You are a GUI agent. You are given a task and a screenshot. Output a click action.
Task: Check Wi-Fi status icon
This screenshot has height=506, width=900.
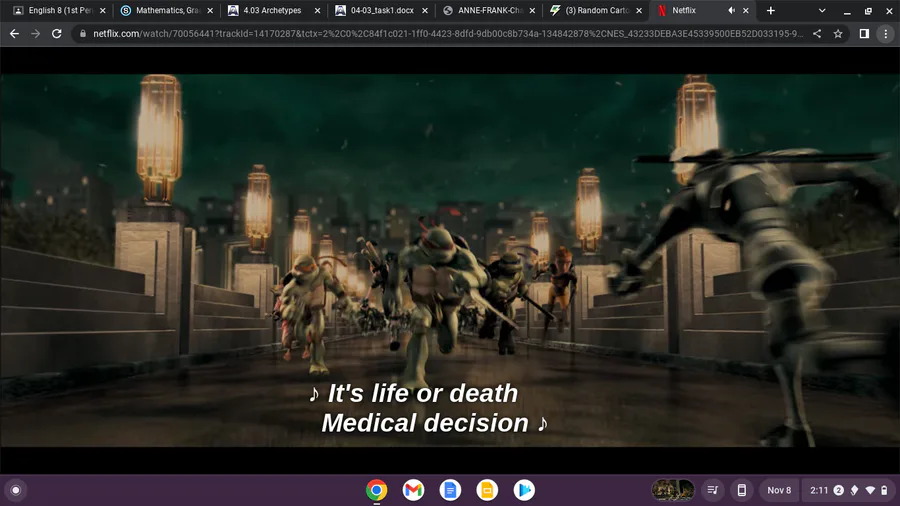coord(870,490)
